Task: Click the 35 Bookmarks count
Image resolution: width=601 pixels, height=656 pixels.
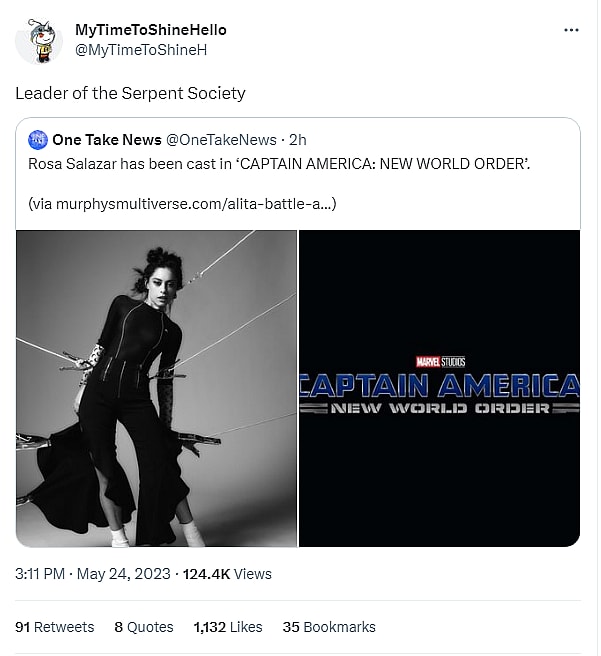Action: (329, 627)
